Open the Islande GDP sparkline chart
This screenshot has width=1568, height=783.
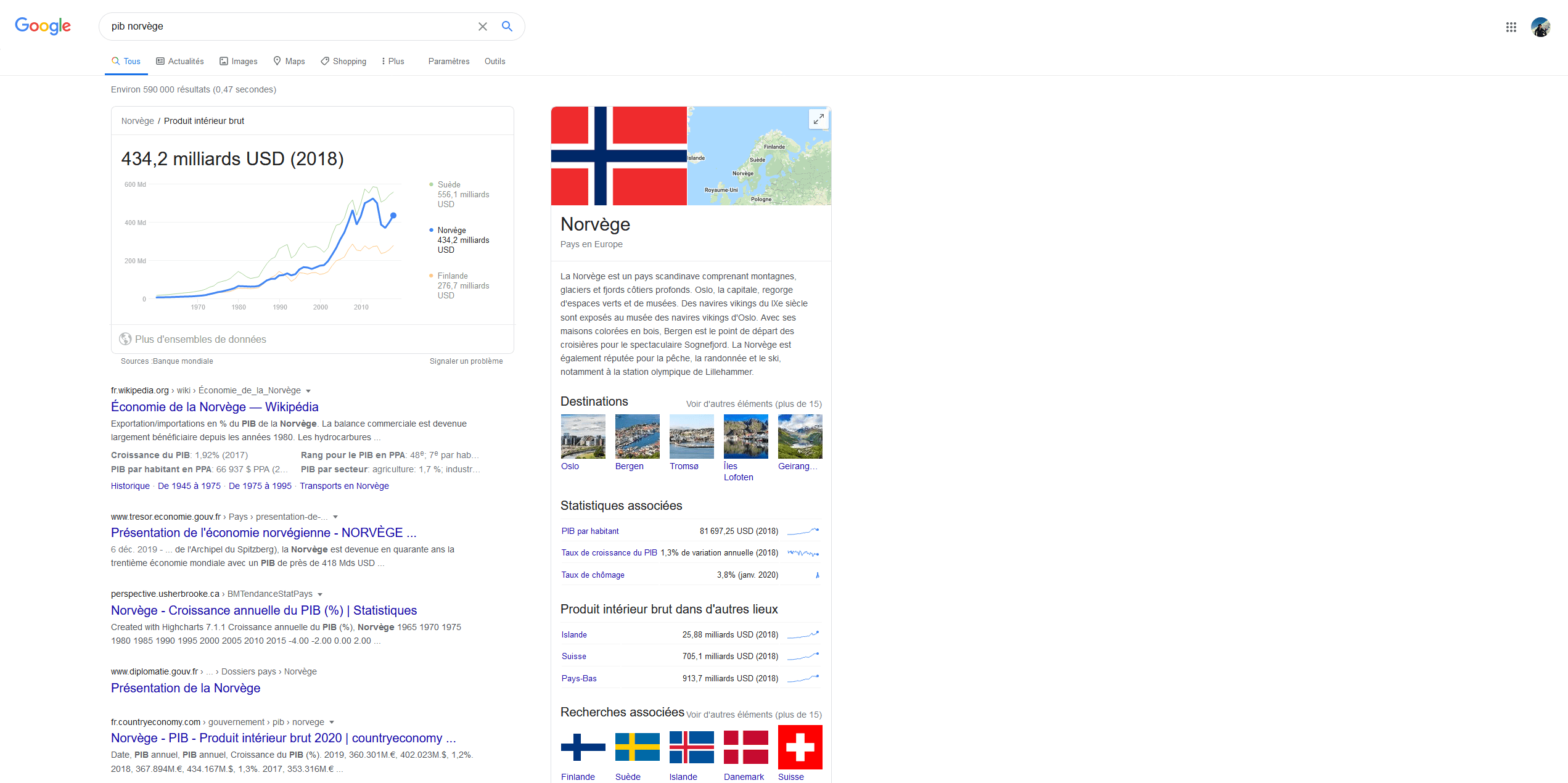point(803,634)
